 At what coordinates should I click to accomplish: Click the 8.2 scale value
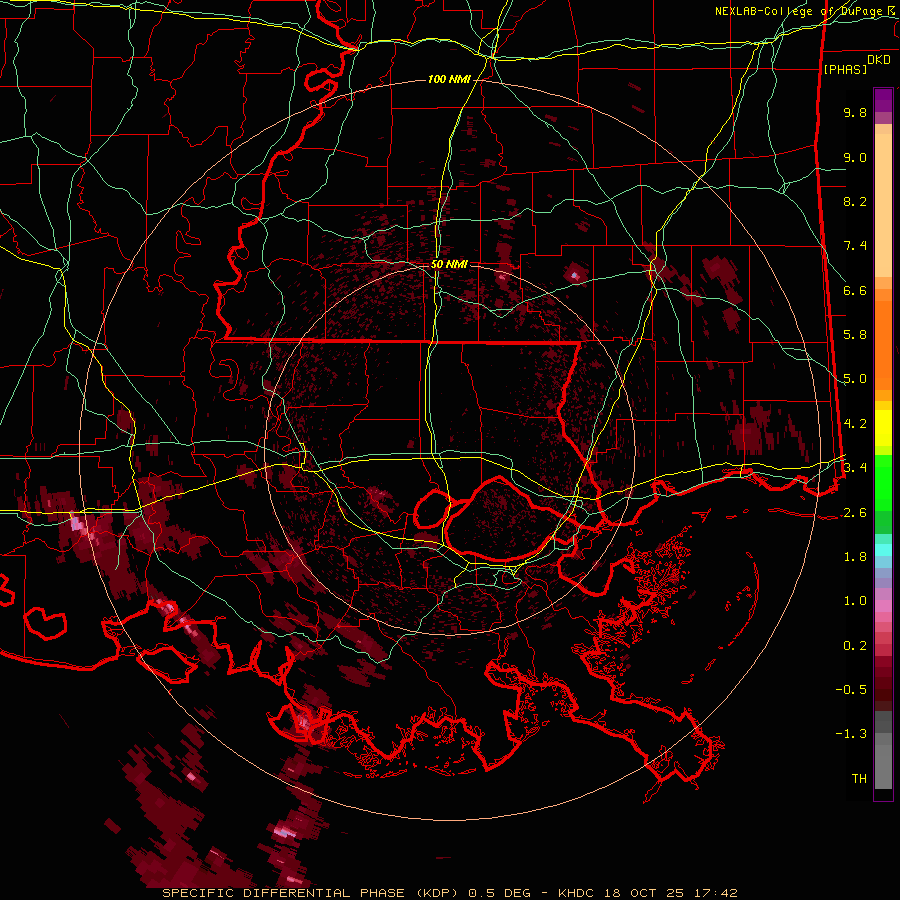(x=855, y=201)
